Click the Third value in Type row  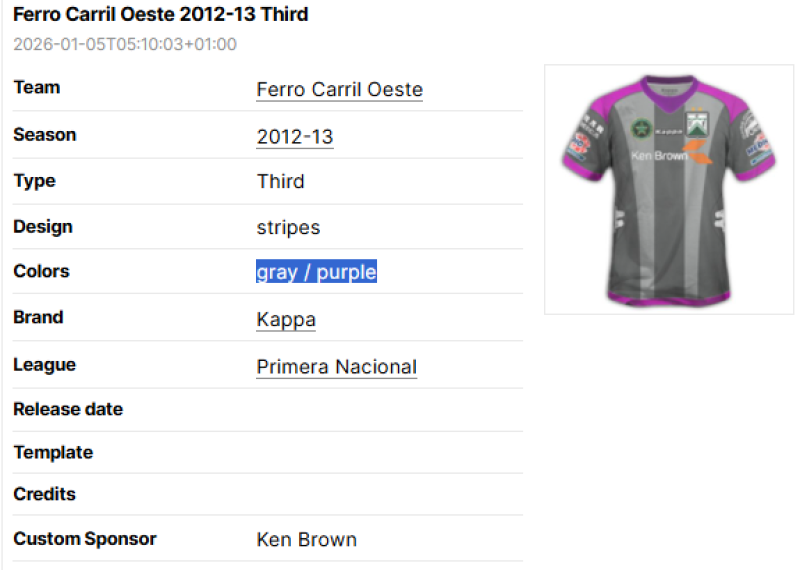(x=280, y=182)
